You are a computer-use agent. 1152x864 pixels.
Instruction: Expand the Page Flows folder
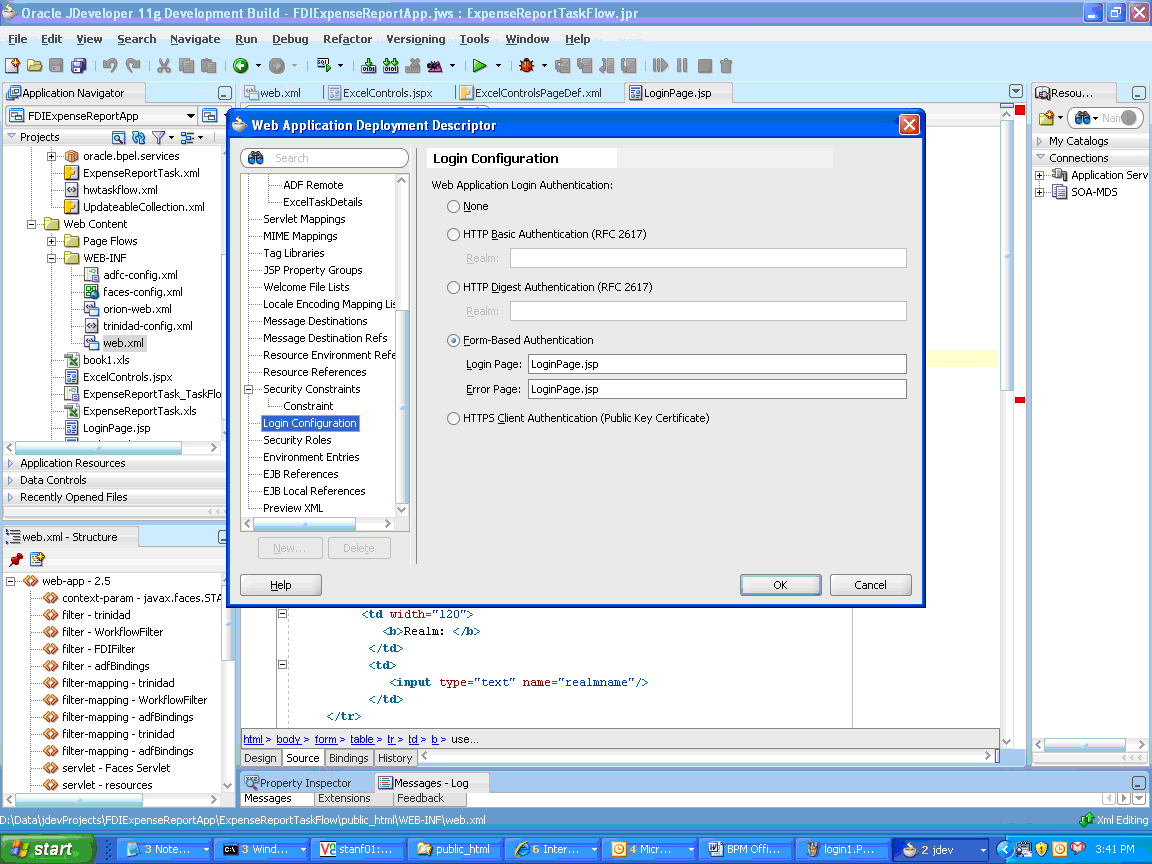(x=52, y=241)
